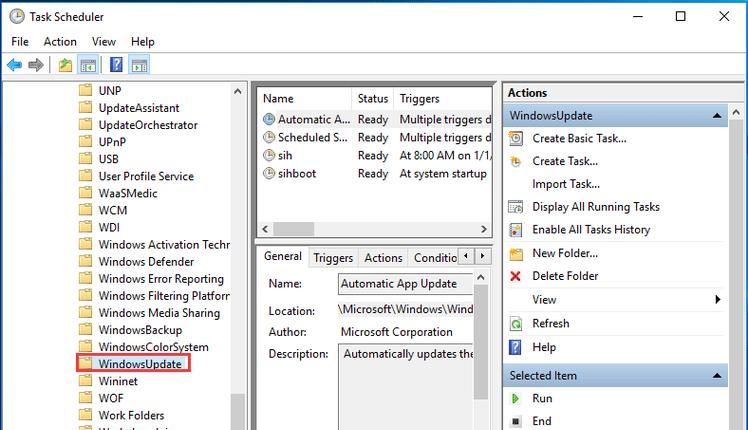Click Create Basic Task... action
Viewport: 748px width, 430px height.
579,138
